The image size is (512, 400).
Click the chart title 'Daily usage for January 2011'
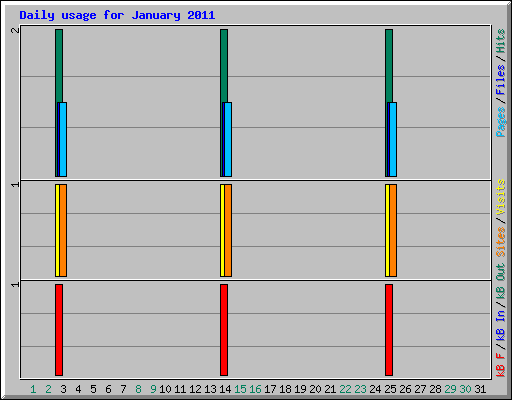tap(117, 15)
